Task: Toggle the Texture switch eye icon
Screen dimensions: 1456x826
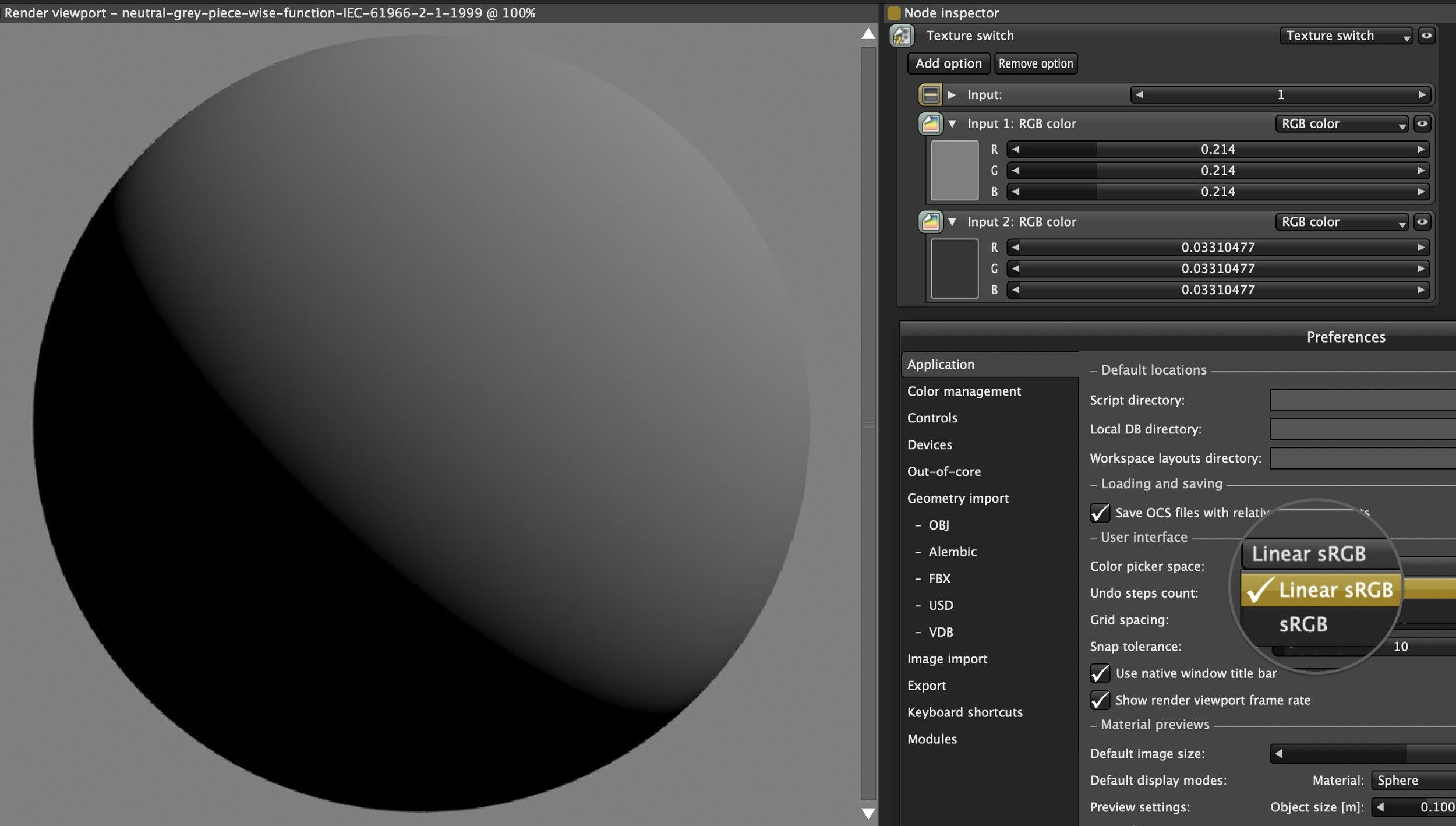Action: pyautogui.click(x=1426, y=36)
